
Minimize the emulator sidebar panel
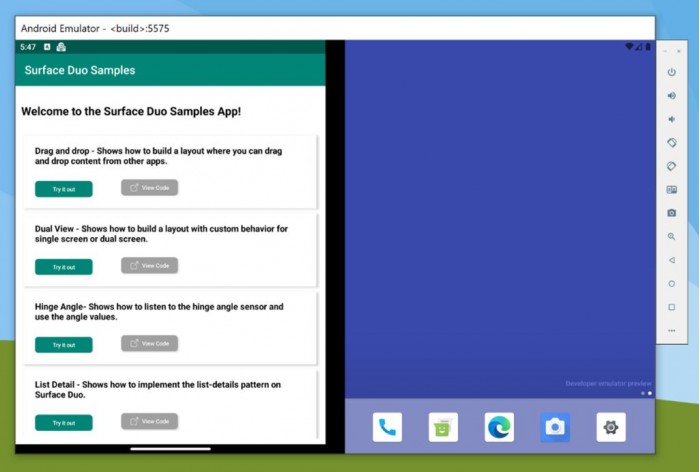pos(665,51)
